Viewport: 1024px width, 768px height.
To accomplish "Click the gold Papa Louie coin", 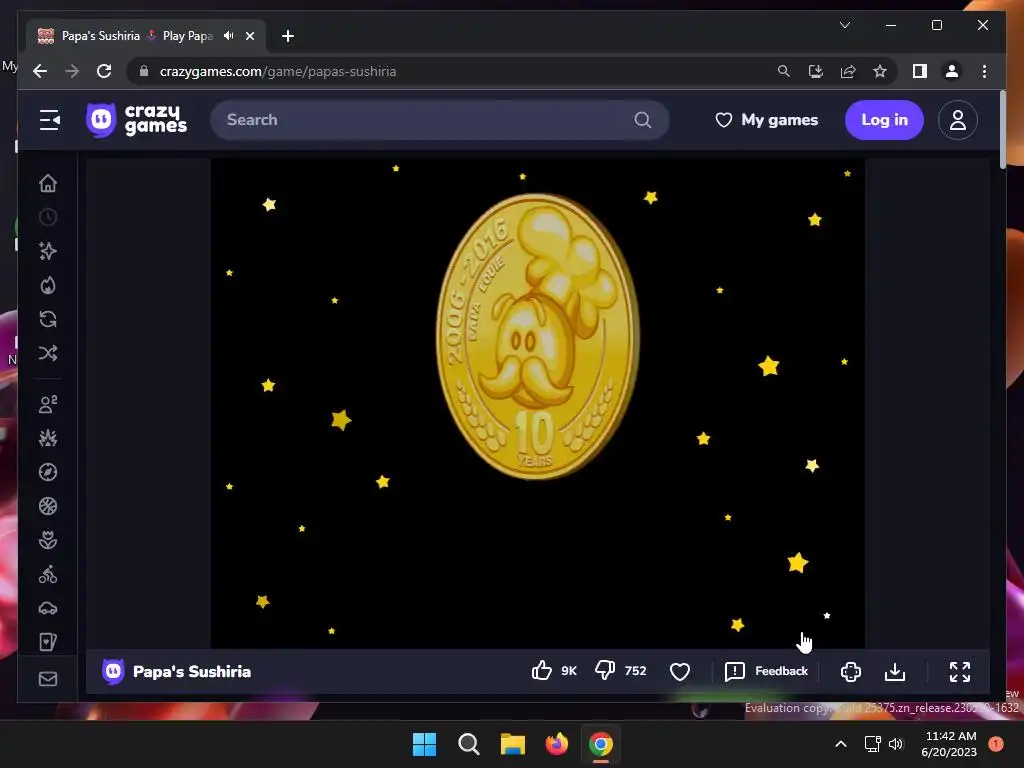I will tap(537, 336).
